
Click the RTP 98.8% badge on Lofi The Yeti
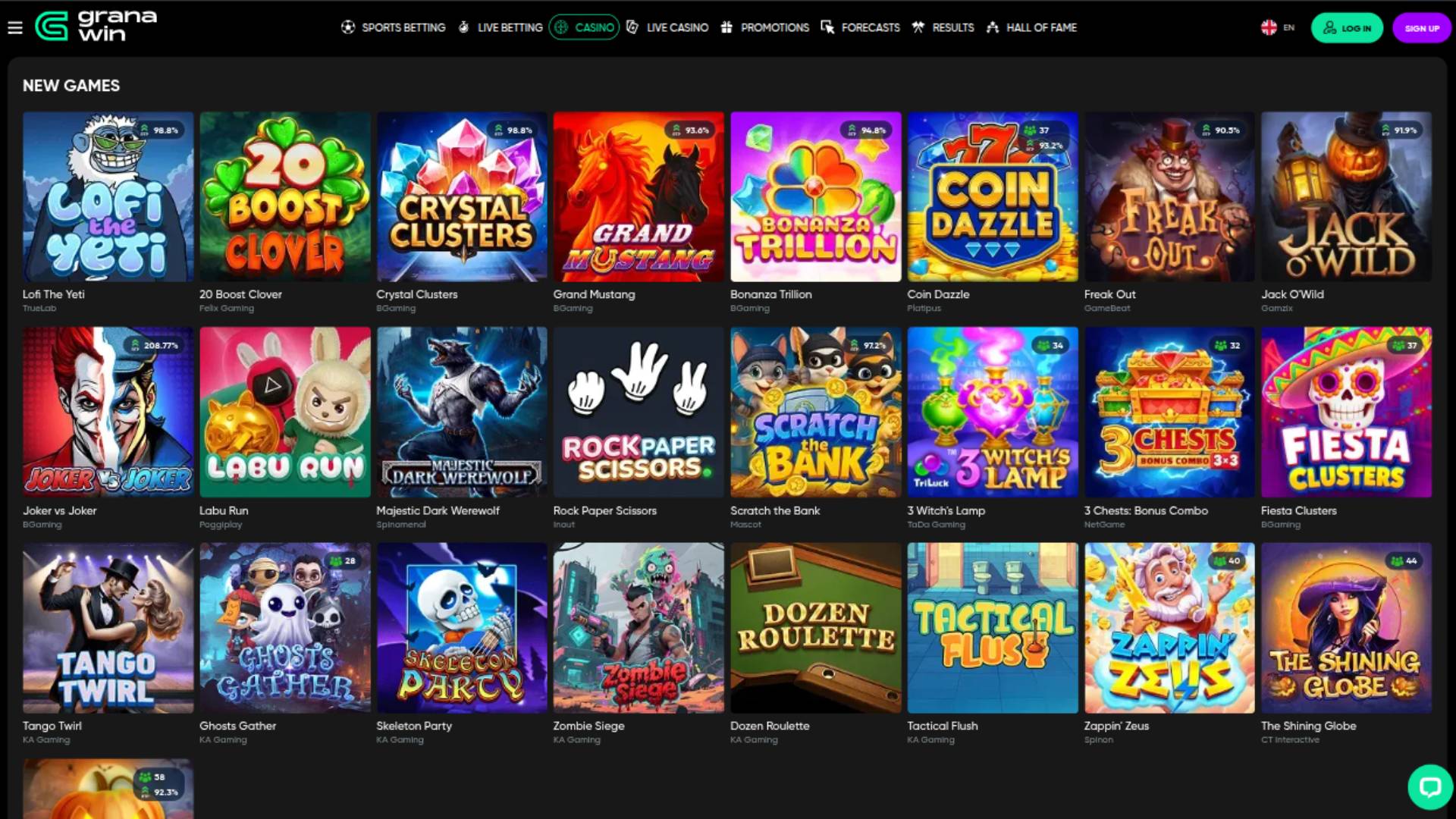(x=160, y=130)
